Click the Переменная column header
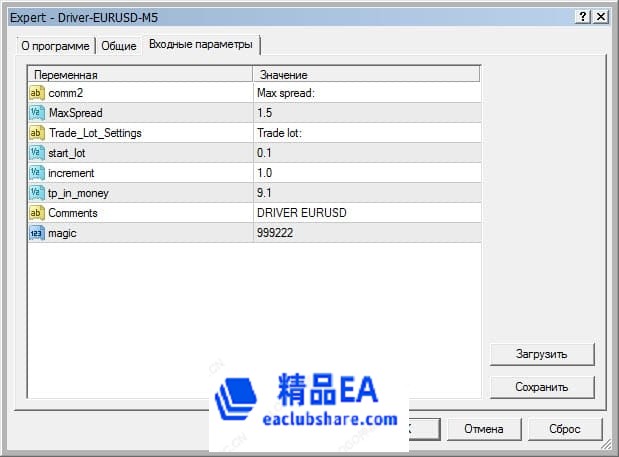Viewport: 619px width, 457px height. pos(140,75)
